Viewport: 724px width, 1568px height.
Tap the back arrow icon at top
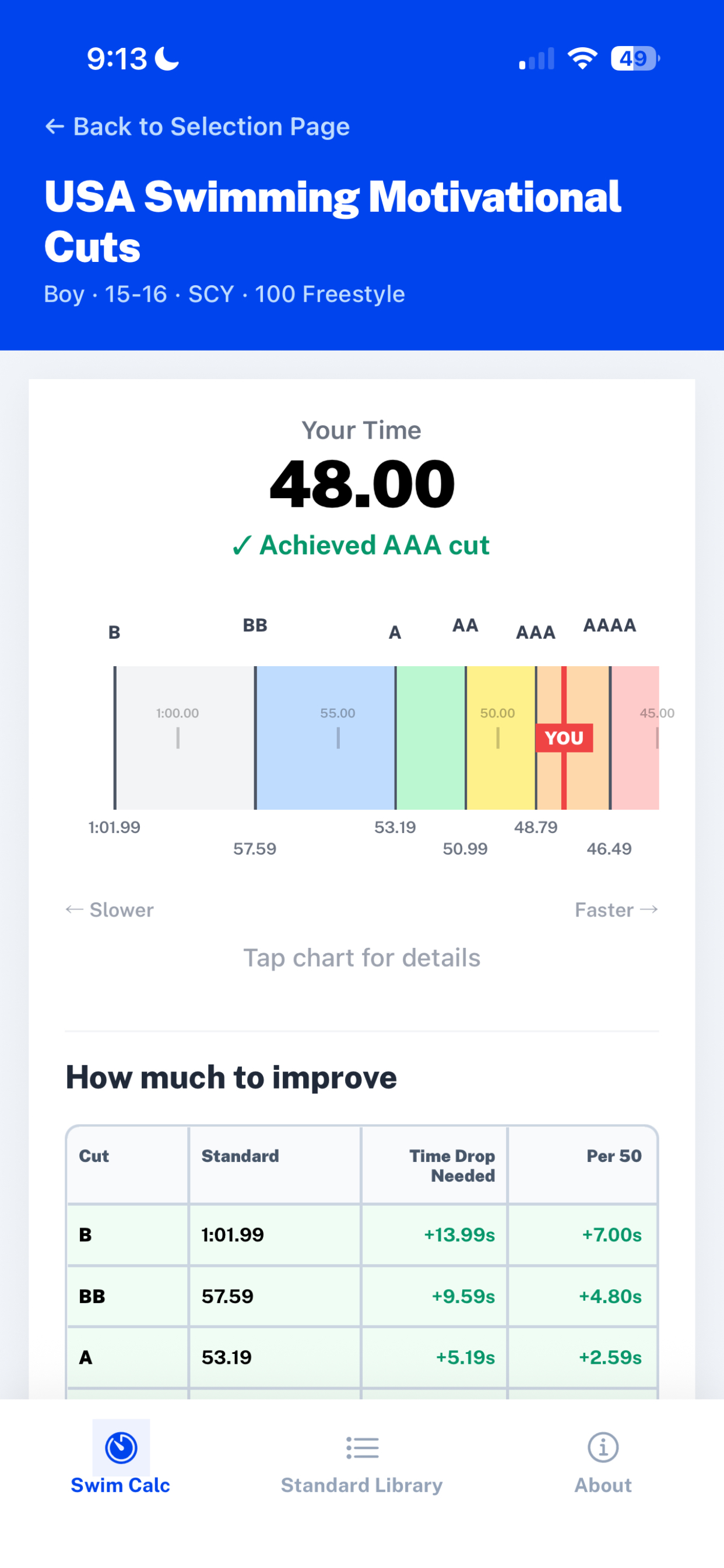click(55, 127)
